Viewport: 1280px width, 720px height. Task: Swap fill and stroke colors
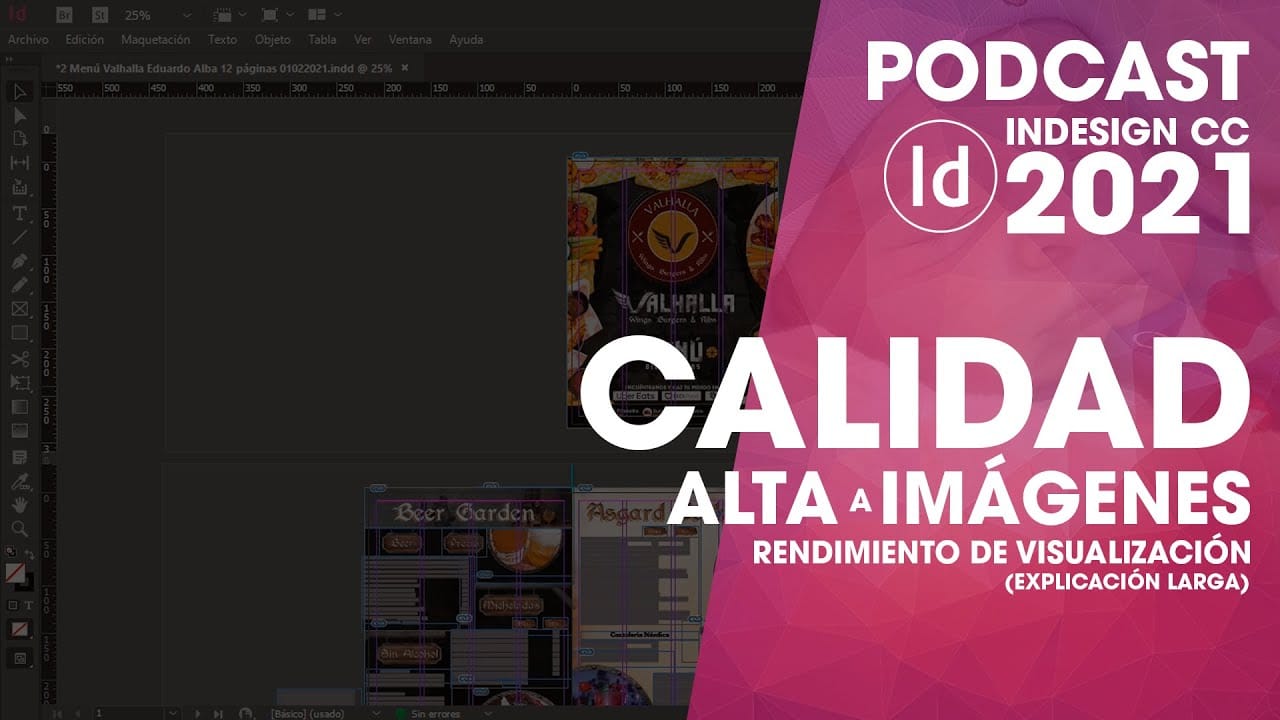pyautogui.click(x=30, y=555)
